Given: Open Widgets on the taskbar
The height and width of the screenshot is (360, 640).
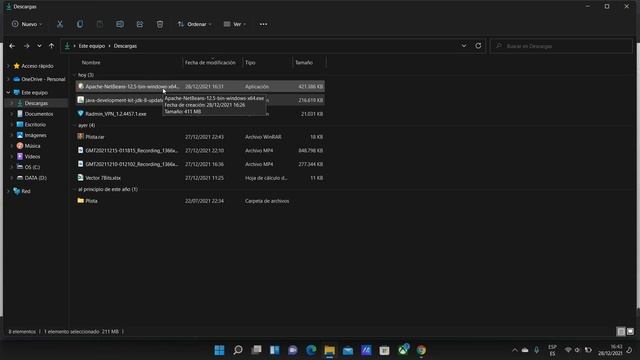Looking at the screenshot, I should (274, 350).
